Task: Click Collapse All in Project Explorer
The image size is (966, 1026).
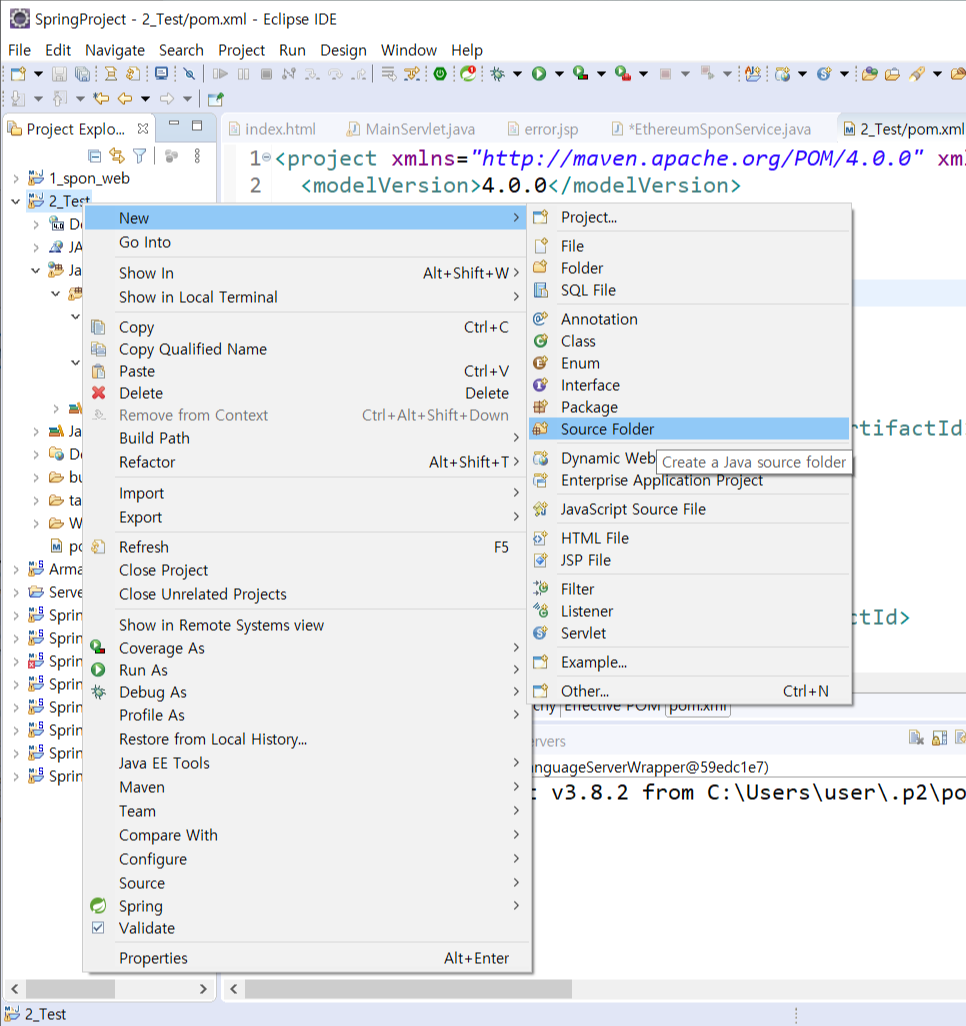Action: point(95,156)
